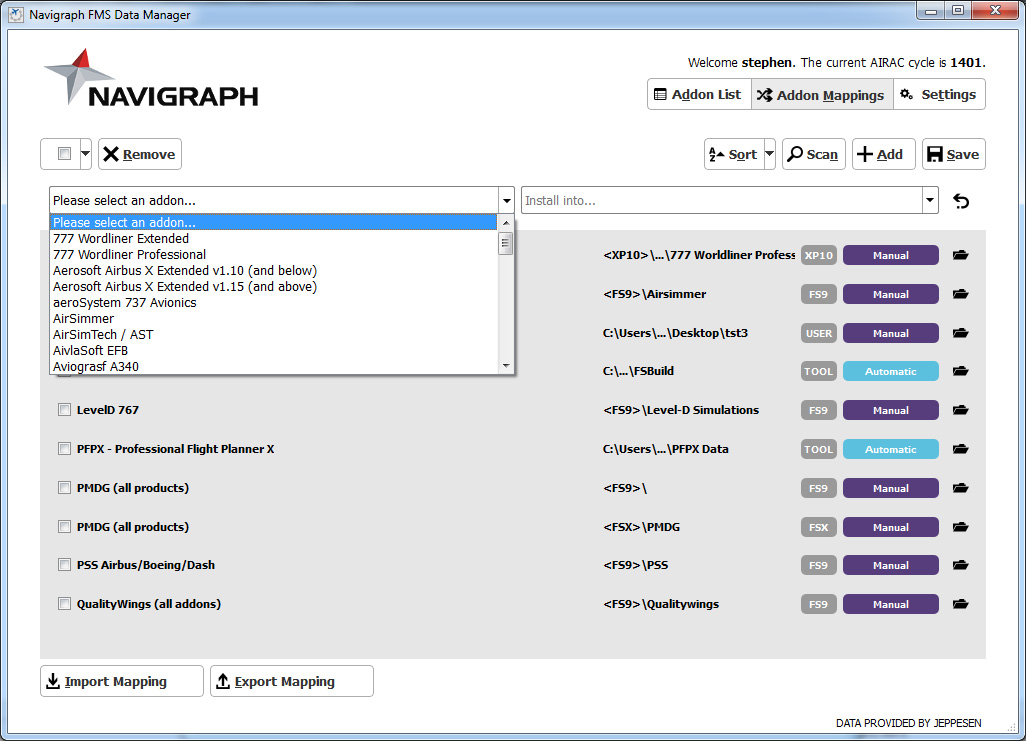Open the Install into dropdown arrow
This screenshot has height=741, width=1026.
(x=930, y=201)
